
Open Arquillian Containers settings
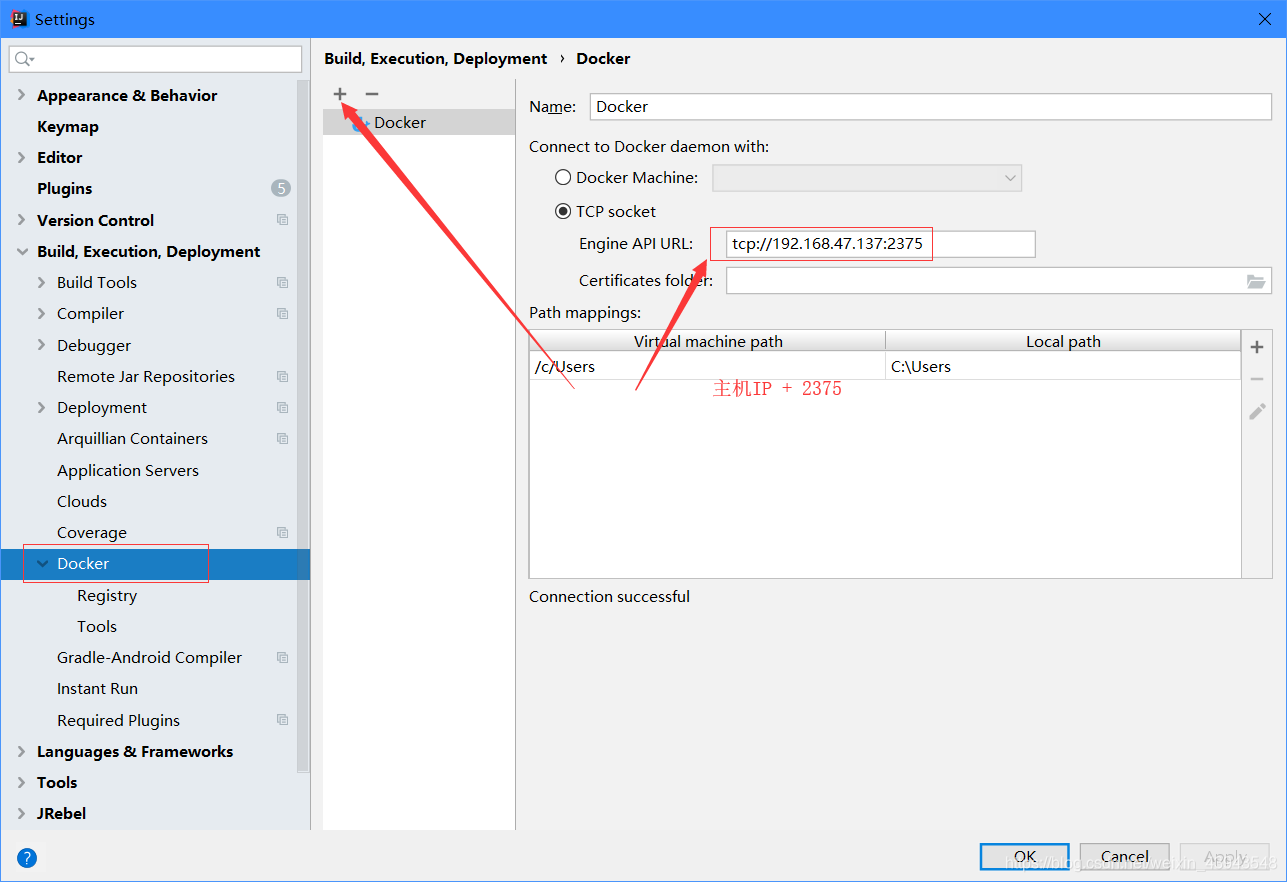point(132,438)
